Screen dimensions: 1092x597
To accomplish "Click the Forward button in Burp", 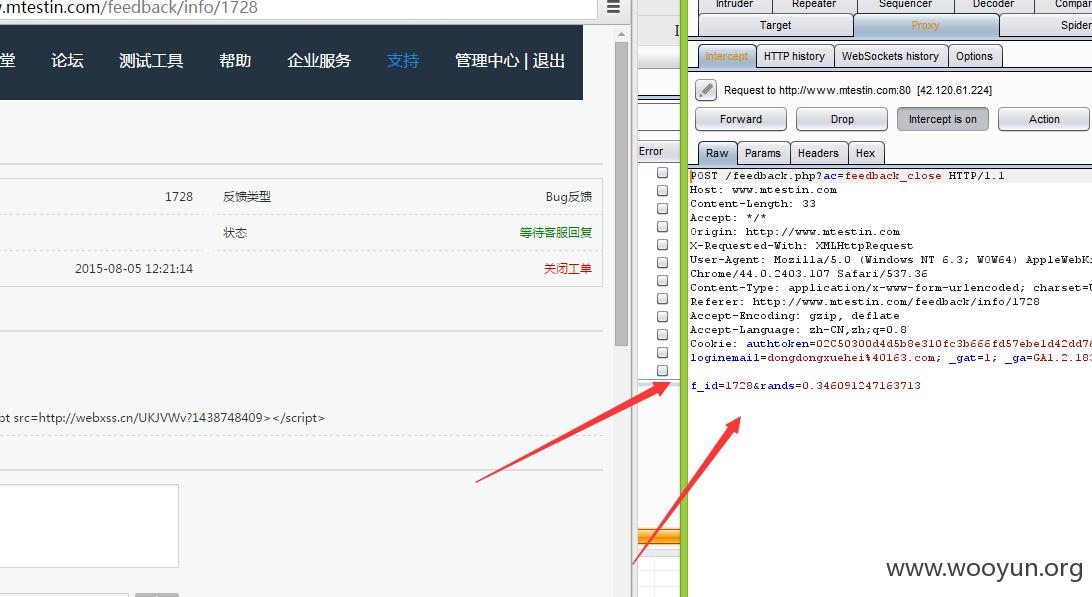I will coord(740,119).
